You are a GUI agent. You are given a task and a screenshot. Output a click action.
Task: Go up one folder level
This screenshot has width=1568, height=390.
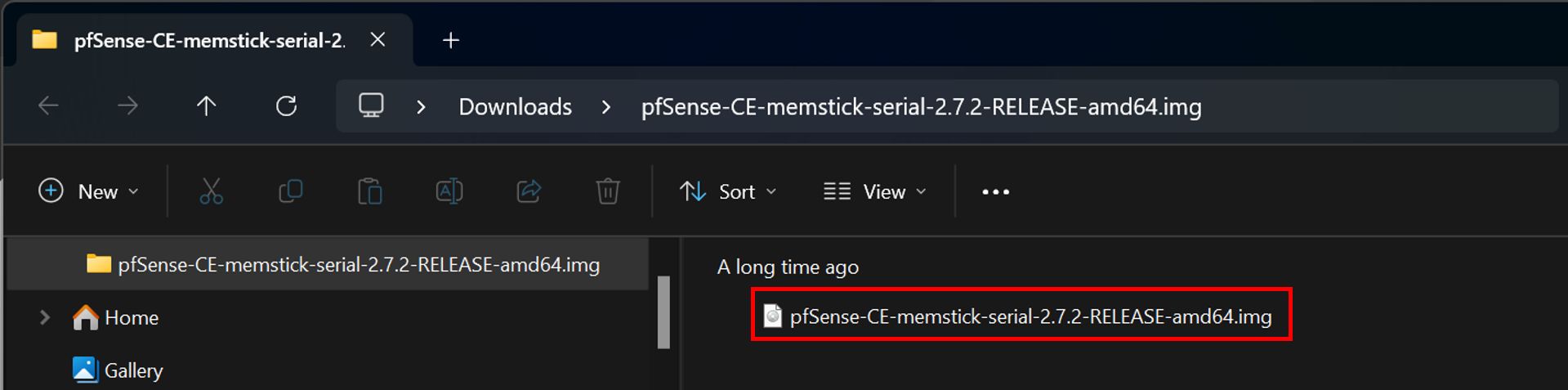206,106
